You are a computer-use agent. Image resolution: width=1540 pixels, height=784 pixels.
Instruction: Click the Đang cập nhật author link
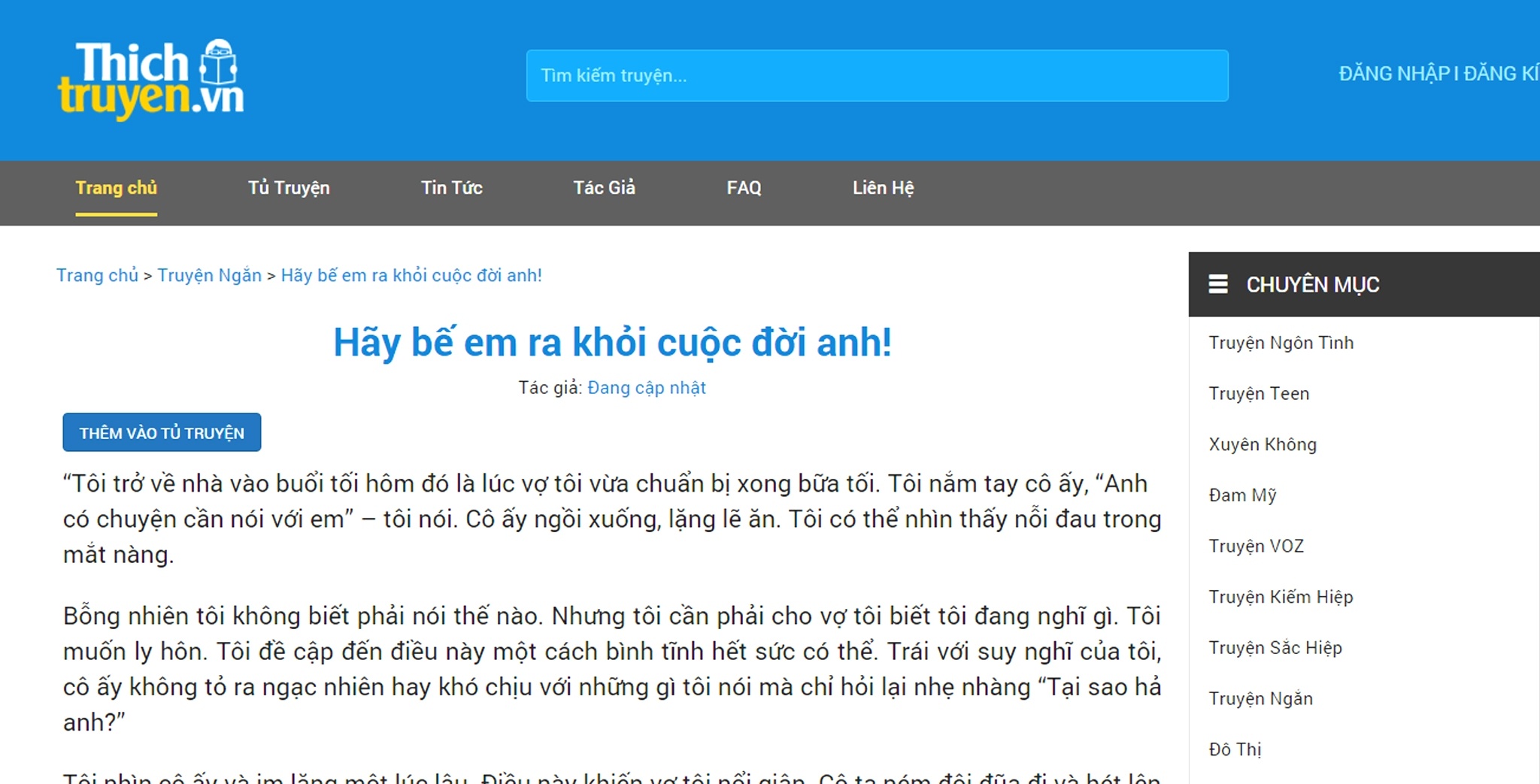tap(646, 388)
